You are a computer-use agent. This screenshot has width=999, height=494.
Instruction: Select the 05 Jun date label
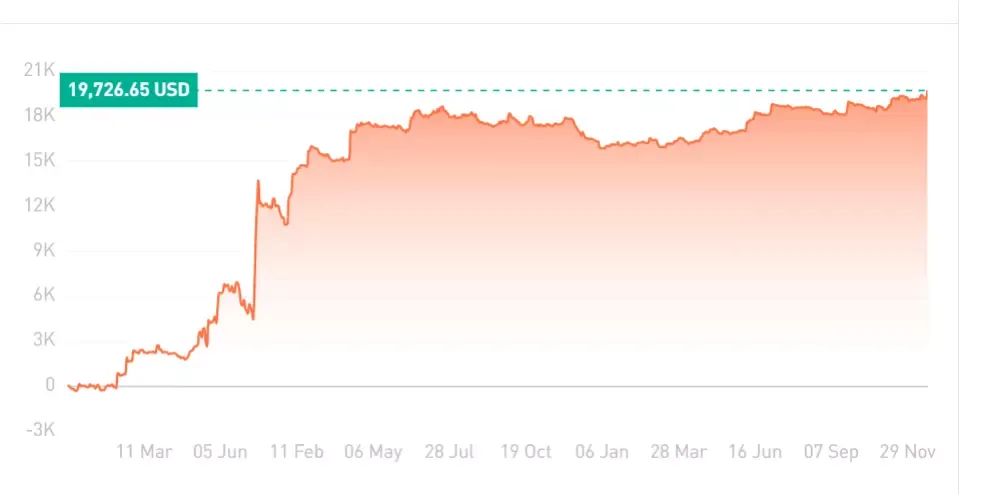point(220,452)
